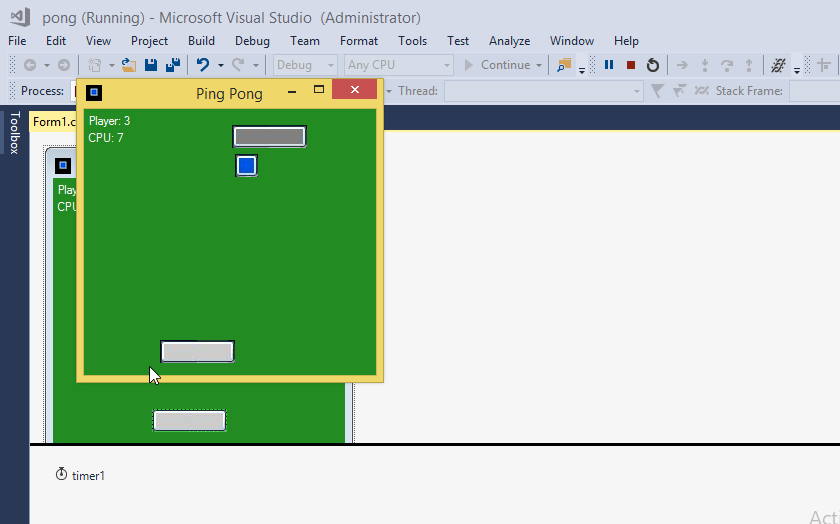The width and height of the screenshot is (840, 524).
Task: Open the Redo history dropdown arrow
Action: [x=256, y=65]
